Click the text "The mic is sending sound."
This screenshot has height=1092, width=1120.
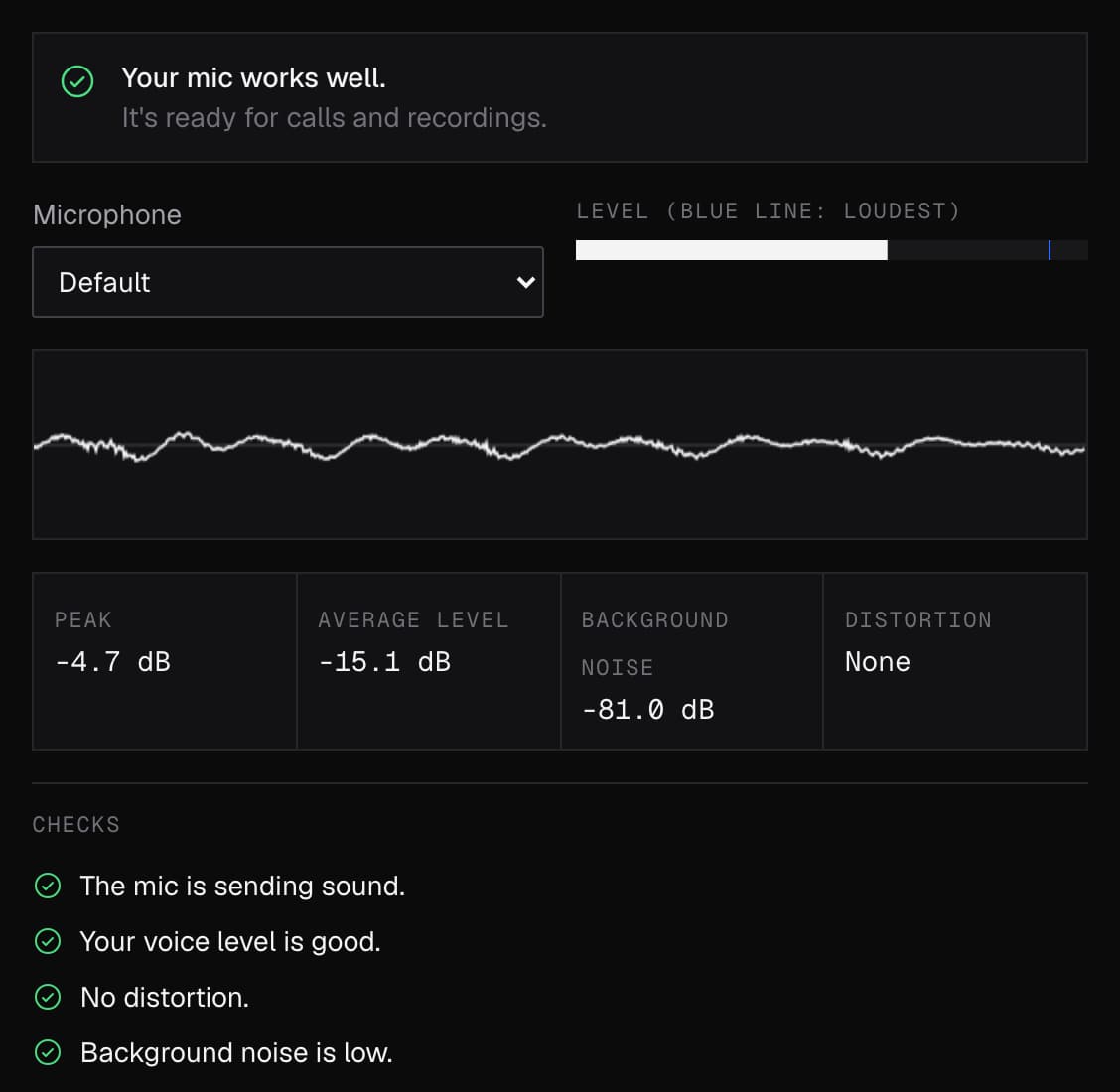[x=243, y=887]
